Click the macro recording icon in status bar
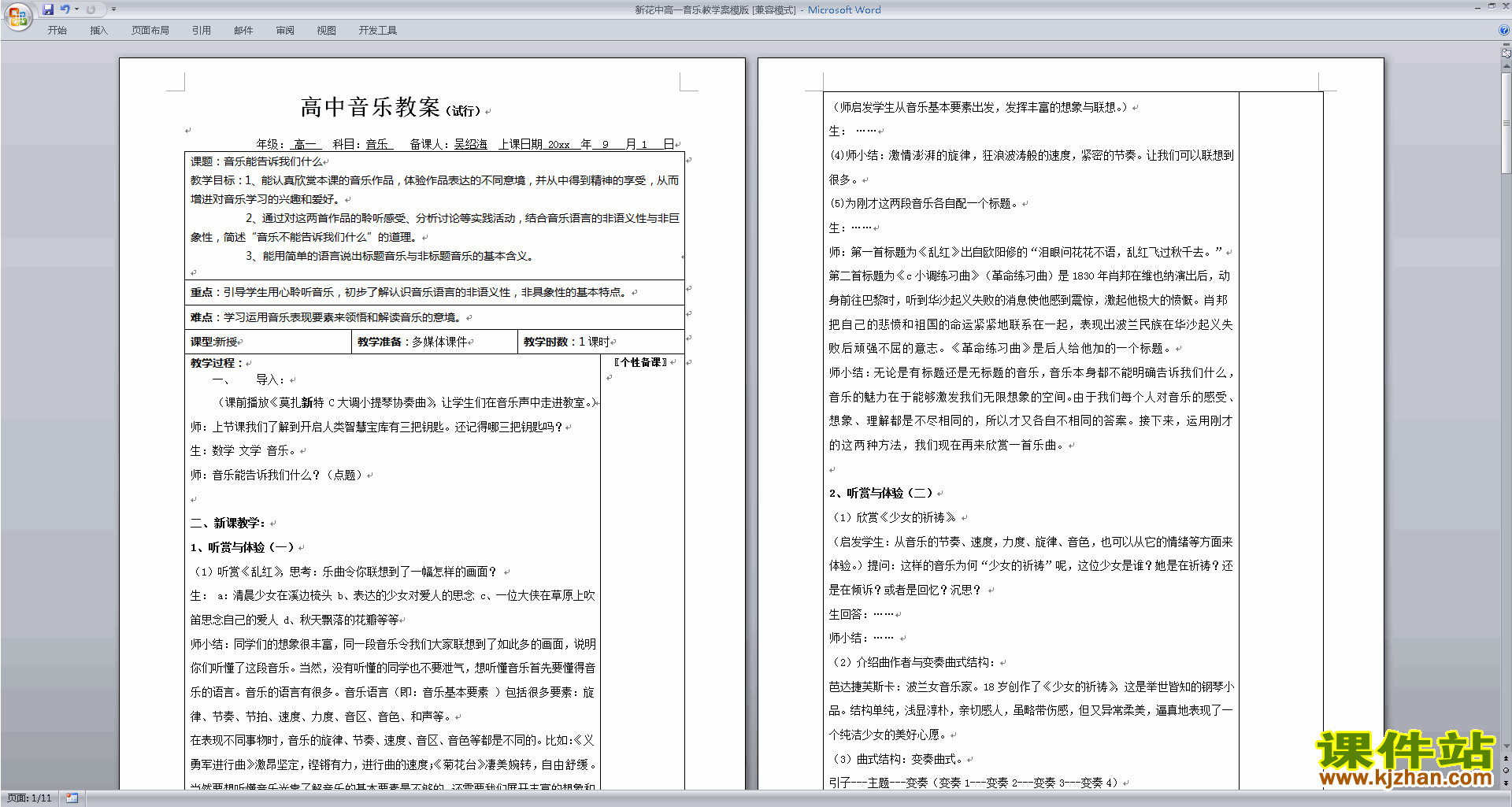The image size is (1512, 807). pyautogui.click(x=72, y=798)
